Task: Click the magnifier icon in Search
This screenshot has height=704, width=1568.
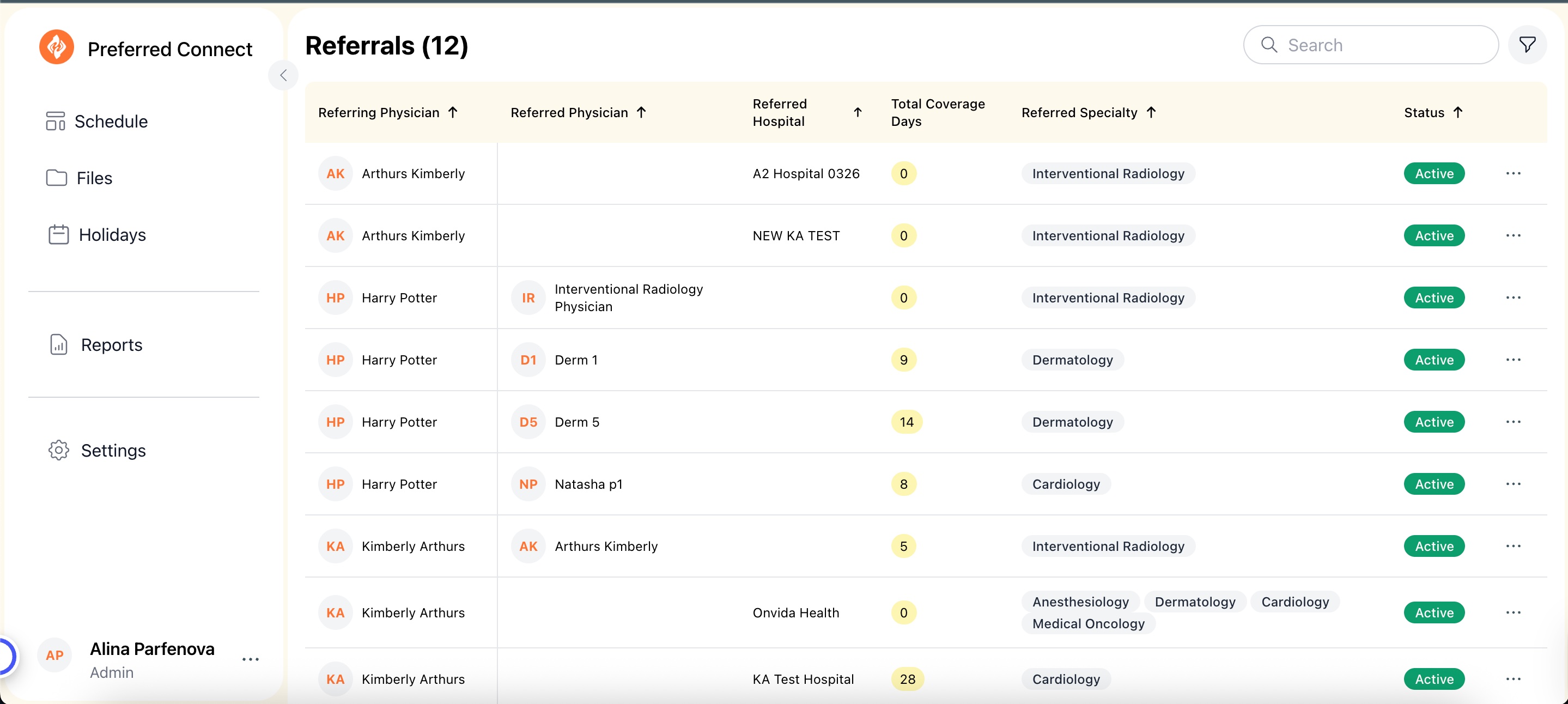Action: pyautogui.click(x=1269, y=45)
